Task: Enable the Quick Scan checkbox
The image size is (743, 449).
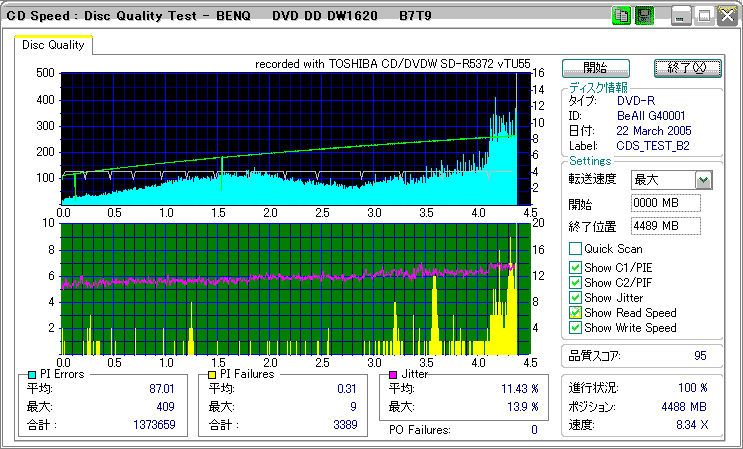Action: click(575, 248)
